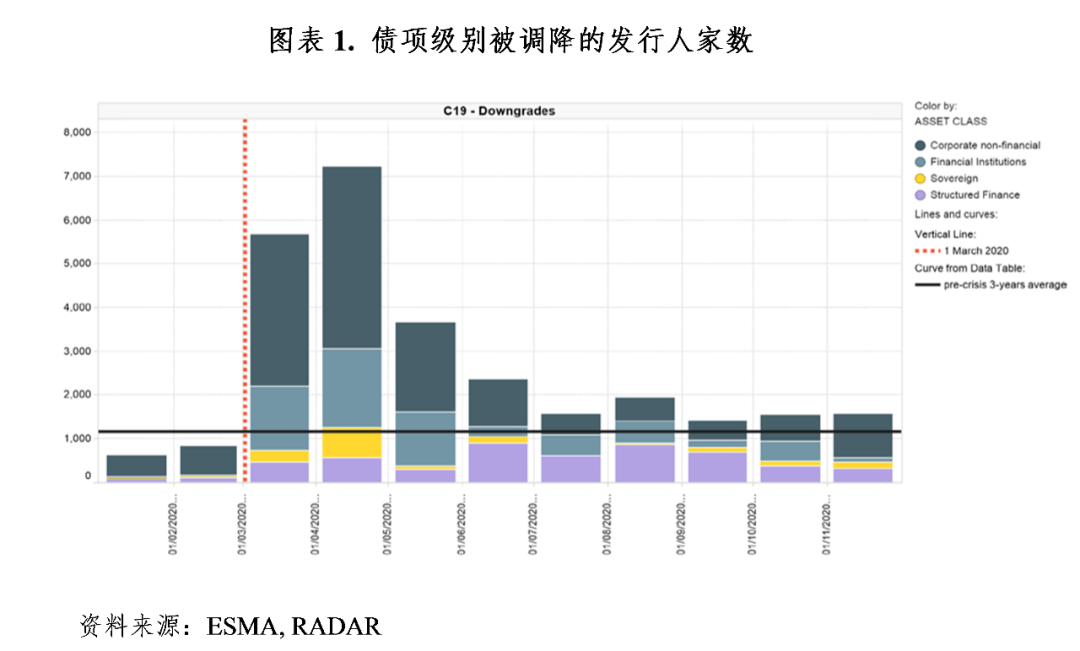Click the red dotted vertical line in the chart

[245, 300]
